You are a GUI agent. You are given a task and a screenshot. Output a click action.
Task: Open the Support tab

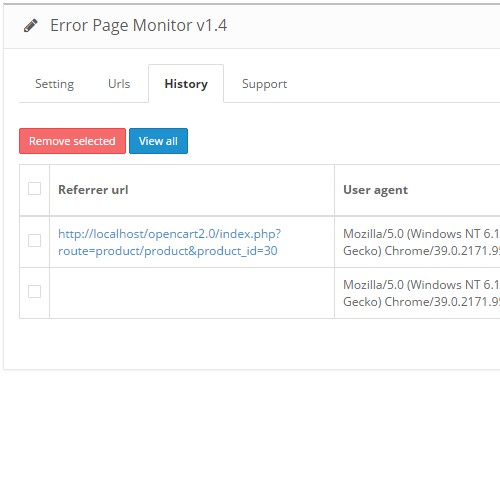(264, 84)
